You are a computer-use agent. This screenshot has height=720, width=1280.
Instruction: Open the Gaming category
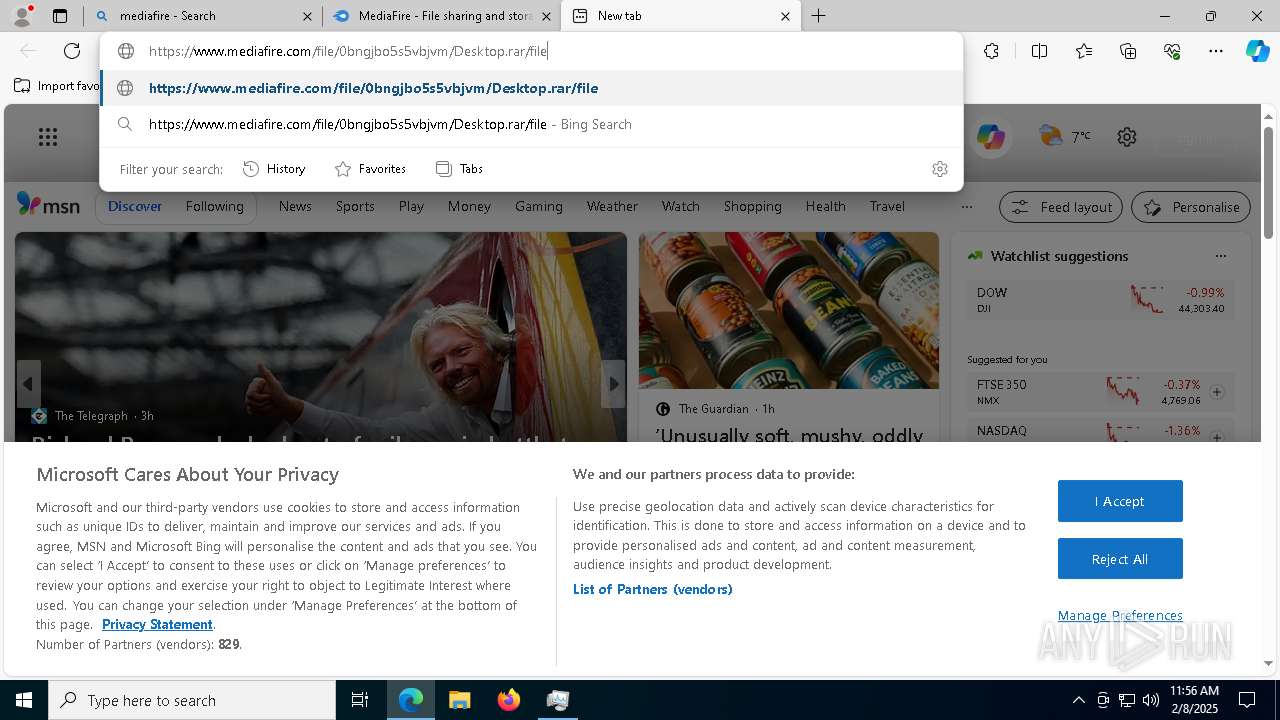(x=538, y=206)
